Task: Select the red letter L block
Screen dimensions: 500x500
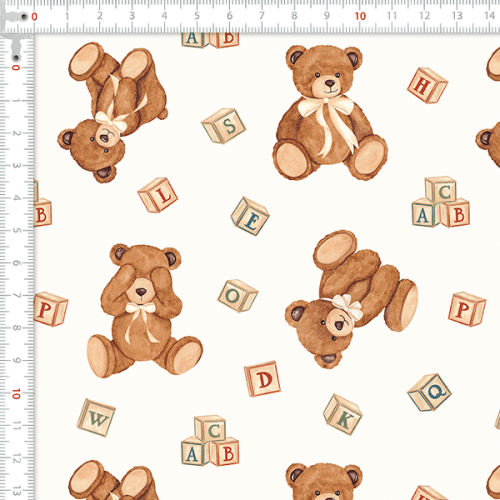Action: click(x=158, y=195)
